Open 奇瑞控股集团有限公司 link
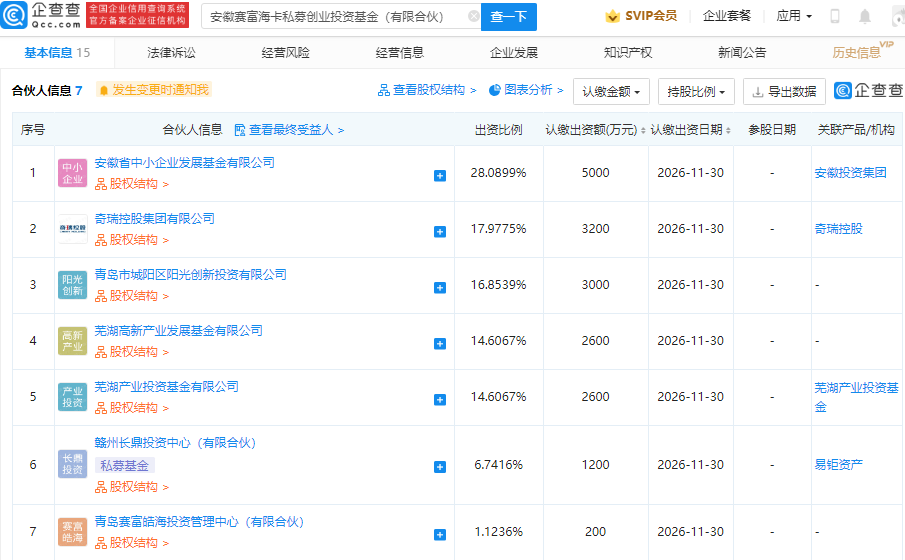Viewport: 905px width, 560px height. (155, 219)
